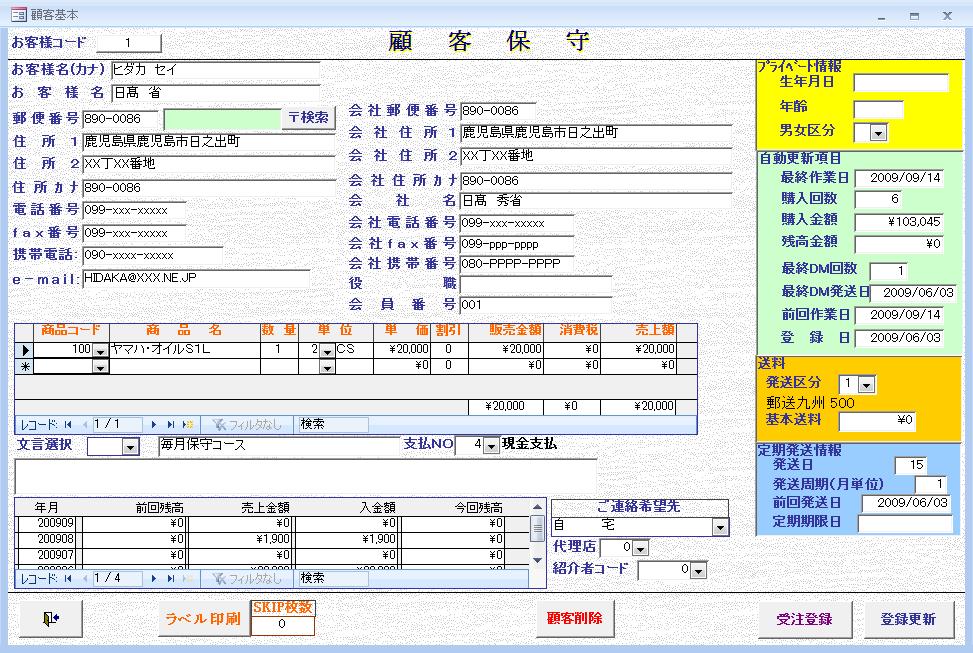Viewport: 973px width, 653px height.
Task: Go to first record in product subform
Action: (69, 424)
